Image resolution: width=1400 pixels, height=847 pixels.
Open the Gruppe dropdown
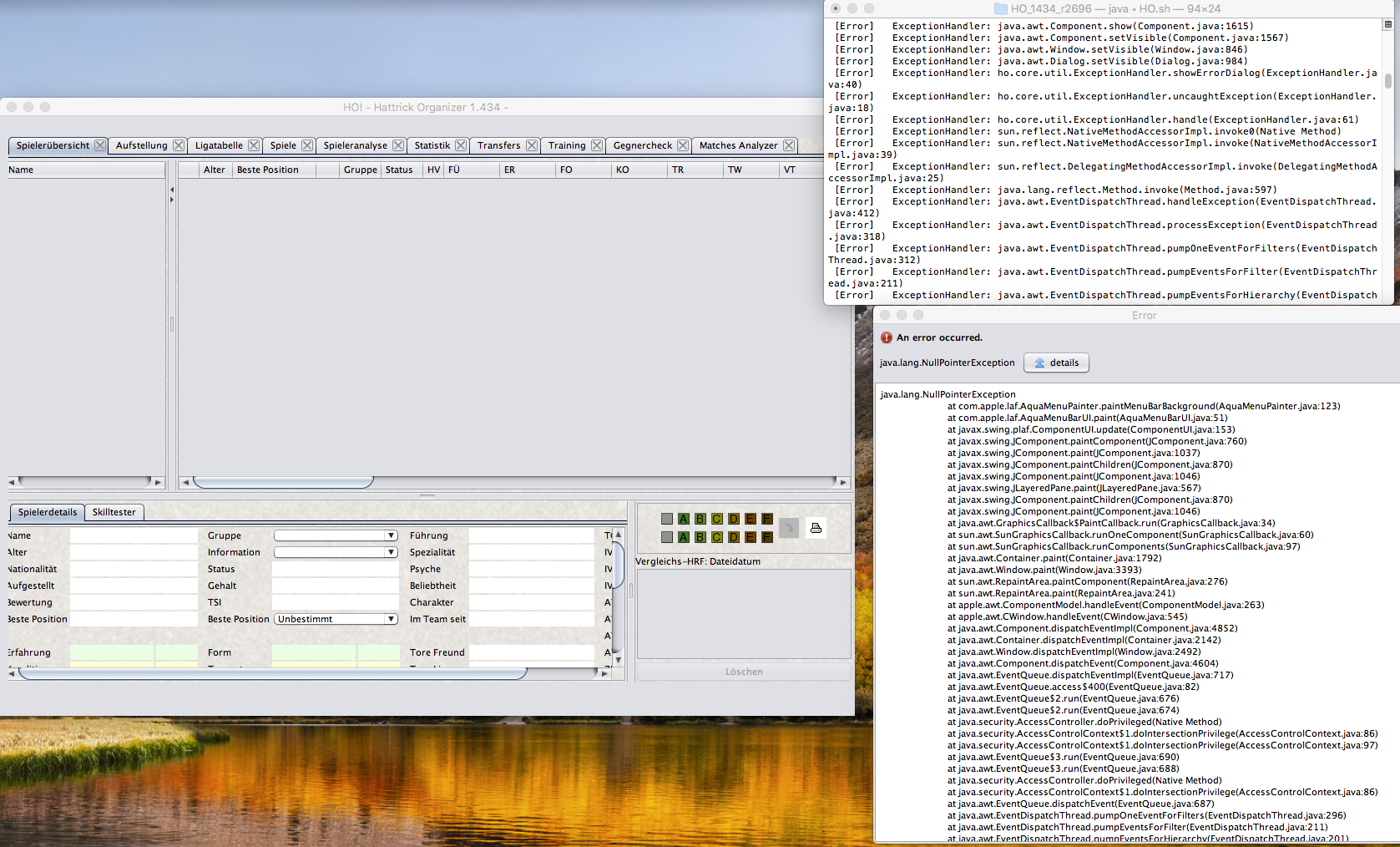click(336, 535)
